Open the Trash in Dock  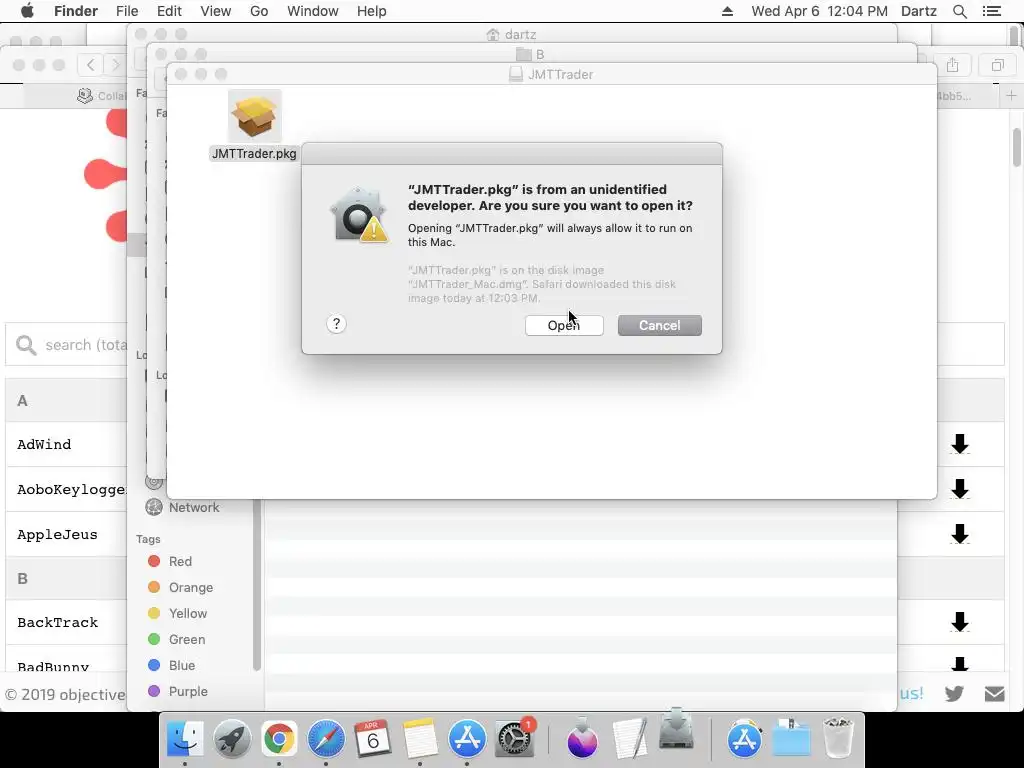click(839, 739)
